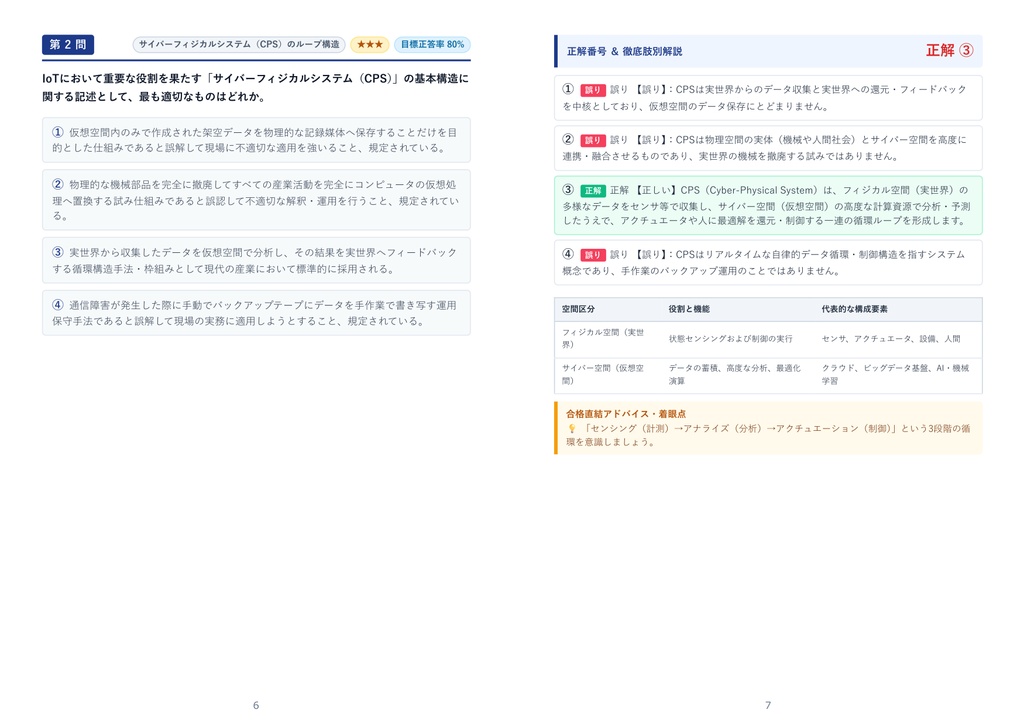Click the サイバーフィジカルシステム(CPS)のループ構造 topic tag

coord(239,44)
